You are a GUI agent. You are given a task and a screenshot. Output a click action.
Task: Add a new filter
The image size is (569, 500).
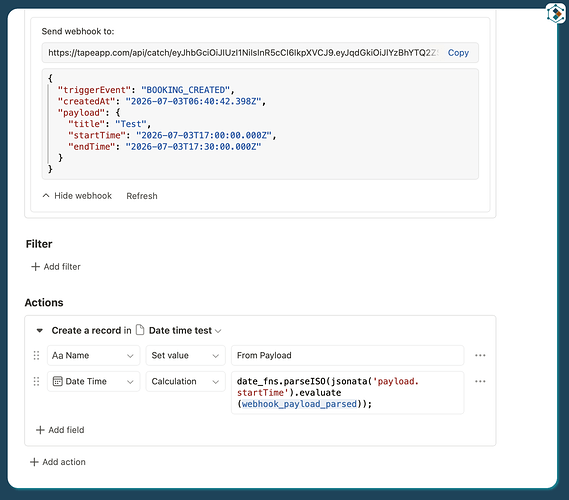click(x=56, y=267)
